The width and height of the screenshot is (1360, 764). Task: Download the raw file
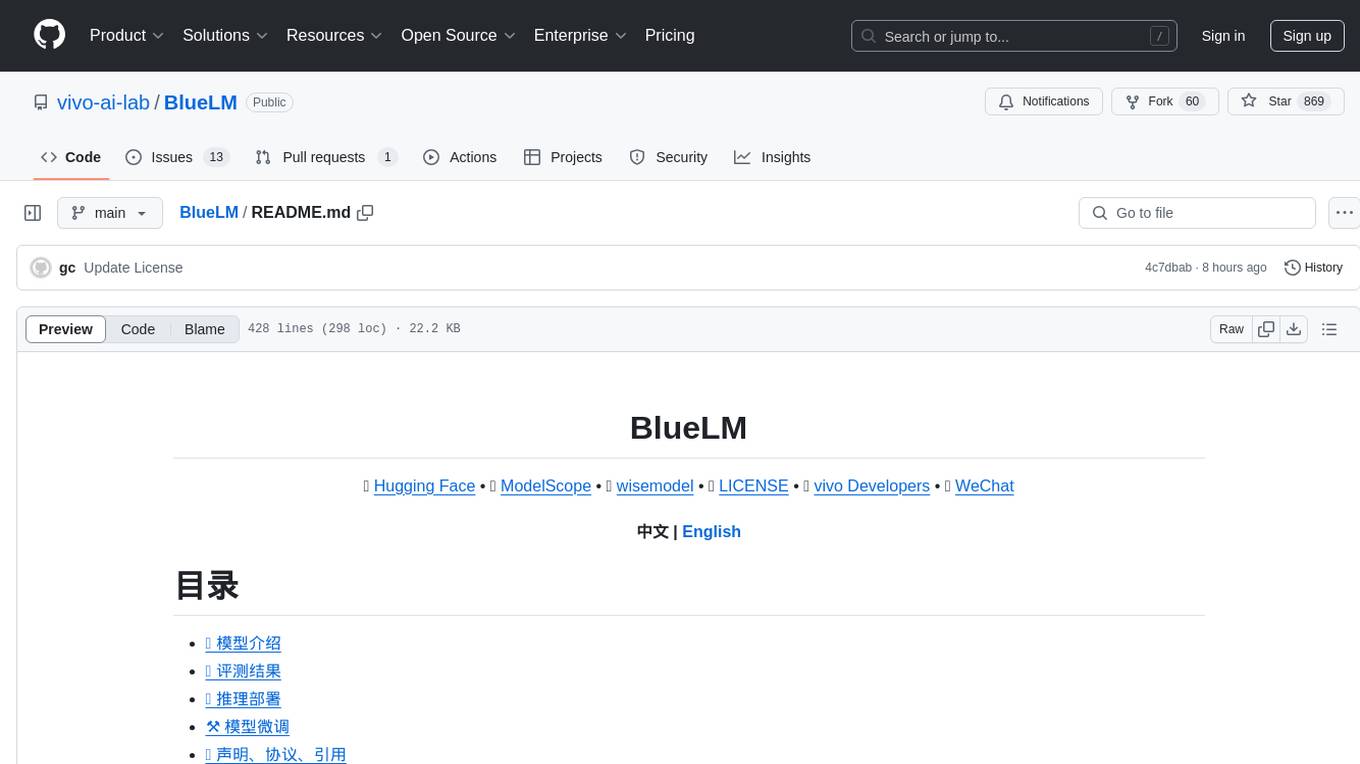(x=1294, y=329)
